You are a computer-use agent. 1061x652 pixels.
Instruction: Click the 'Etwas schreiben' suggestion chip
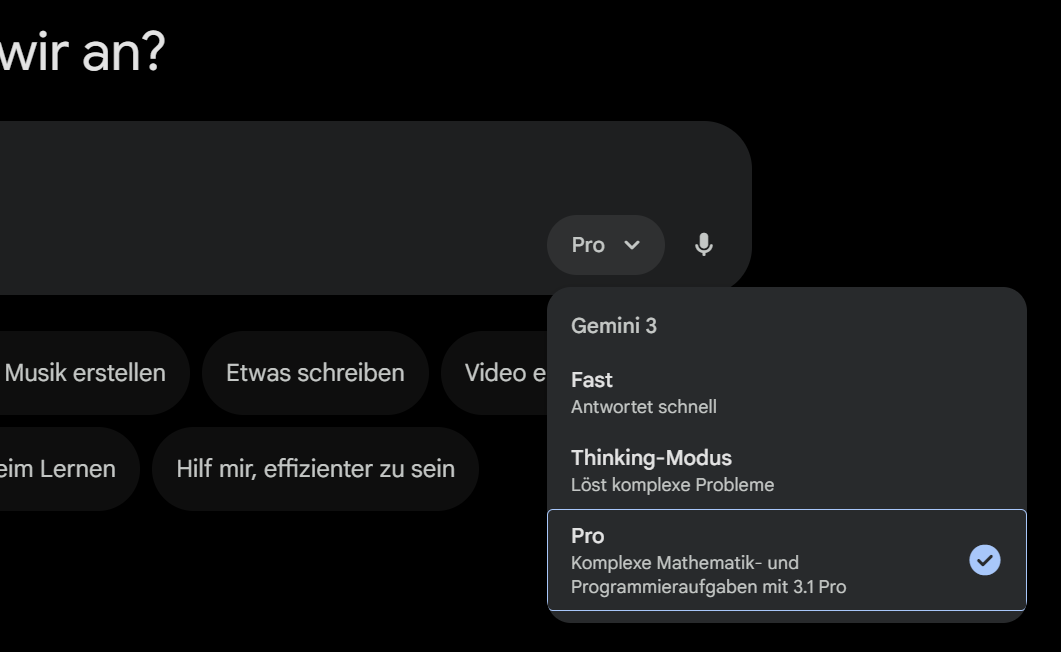tap(315, 372)
